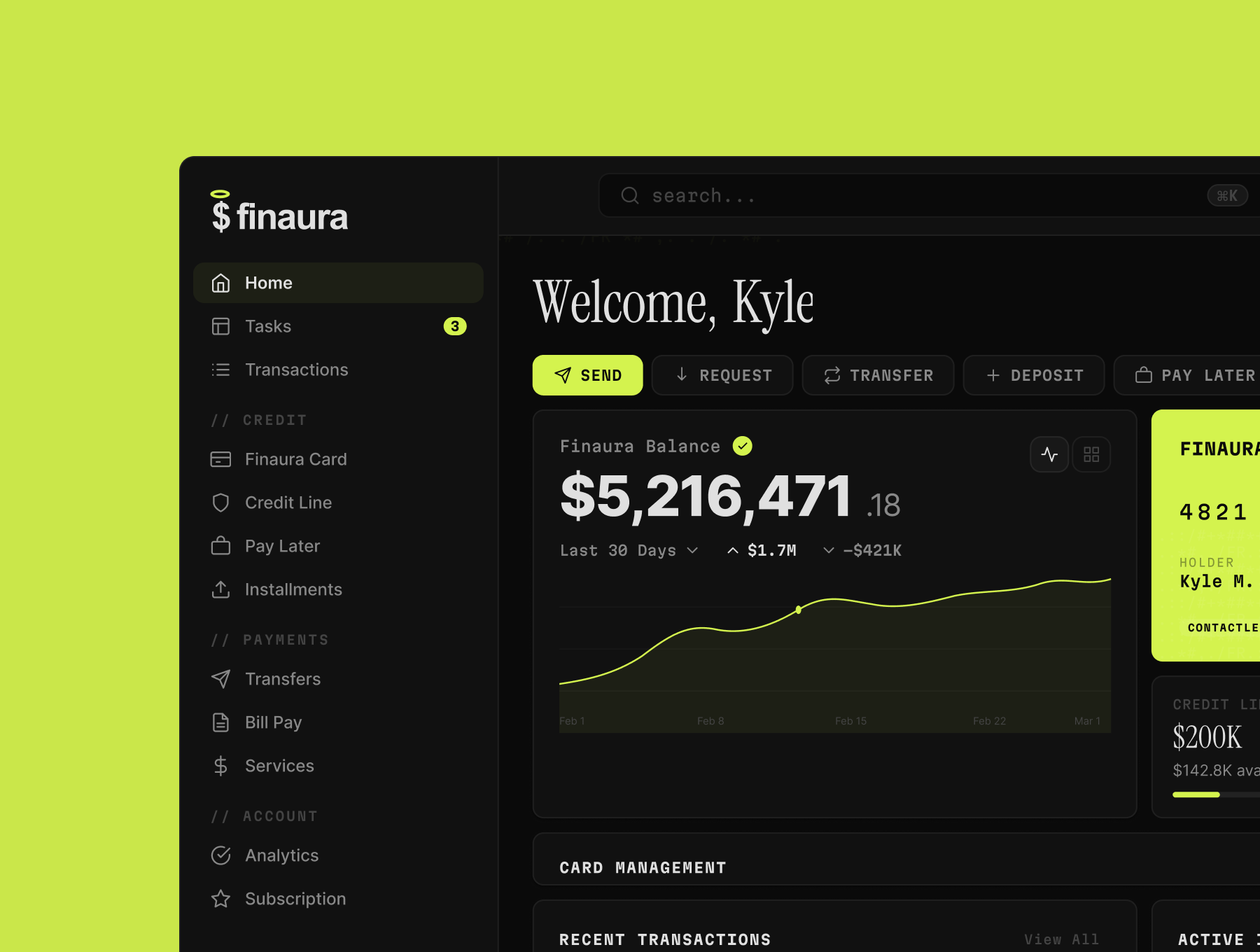Open Installments via upload icon
Screen dimensions: 1260x952
pos(220,589)
